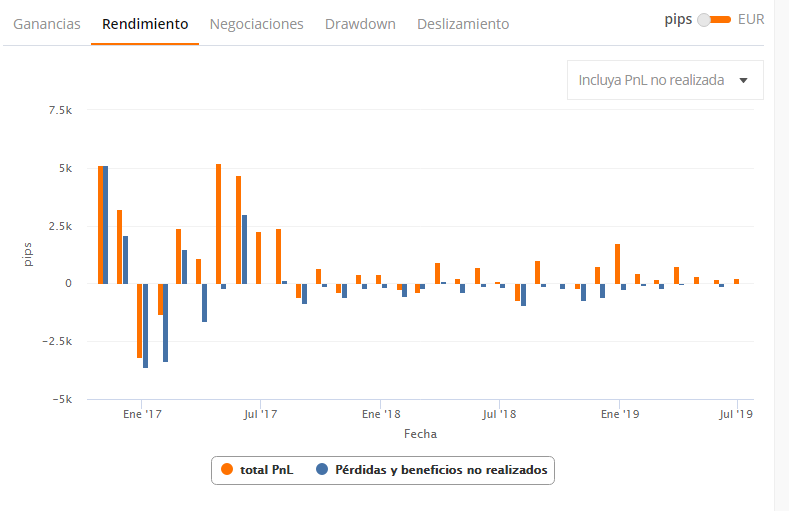Click the Fecha axis title
The image size is (789, 511).
point(420,434)
